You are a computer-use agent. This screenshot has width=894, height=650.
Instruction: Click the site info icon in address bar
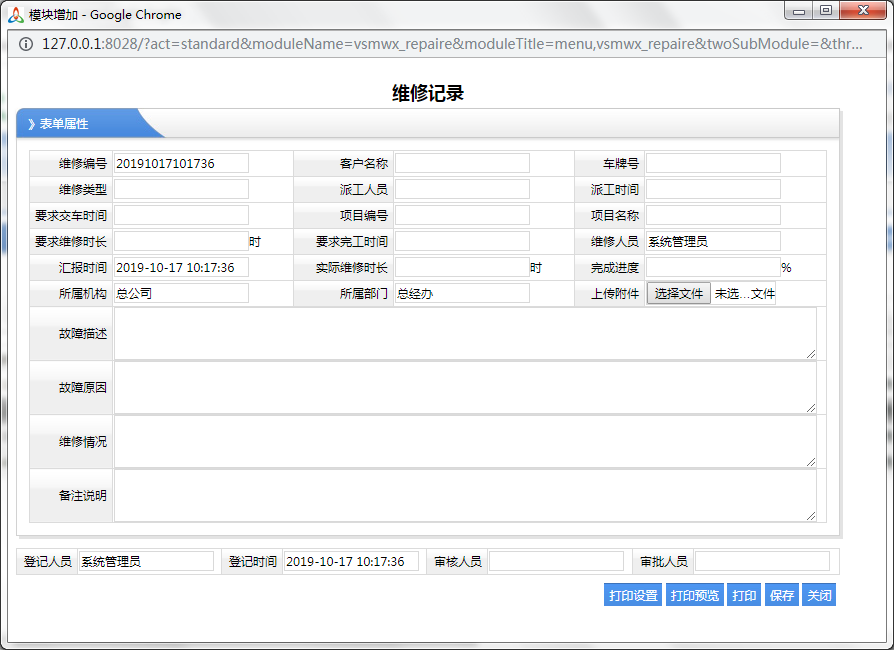click(x=26, y=45)
